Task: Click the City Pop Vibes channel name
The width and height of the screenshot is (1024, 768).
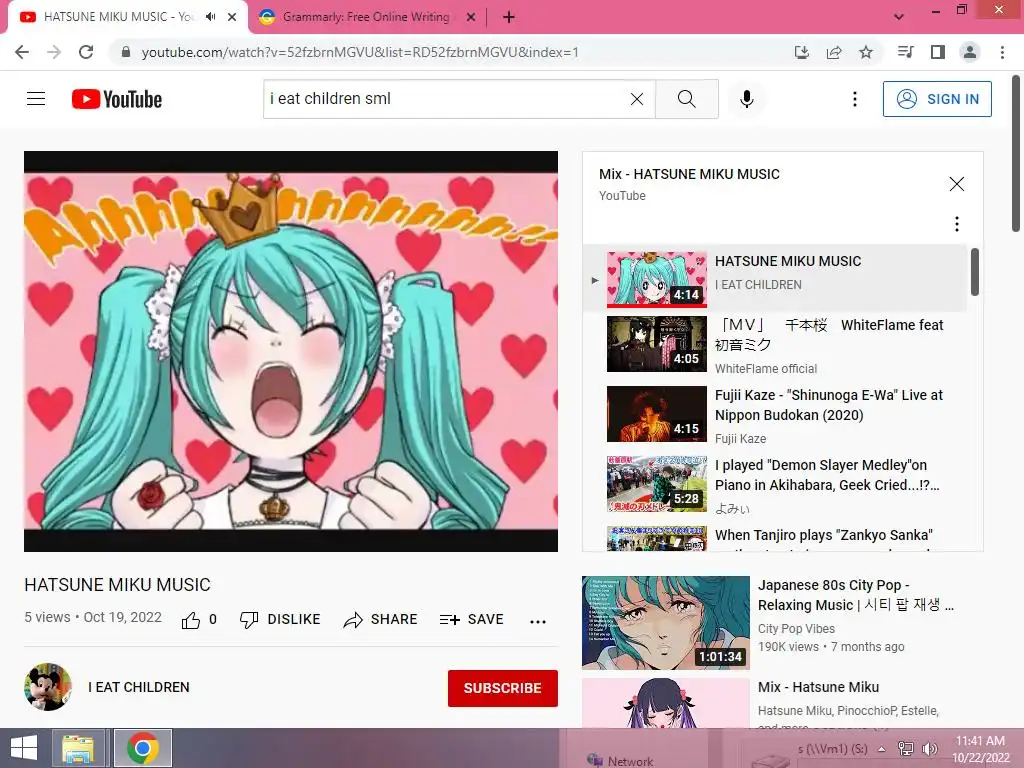Action: tap(796, 629)
